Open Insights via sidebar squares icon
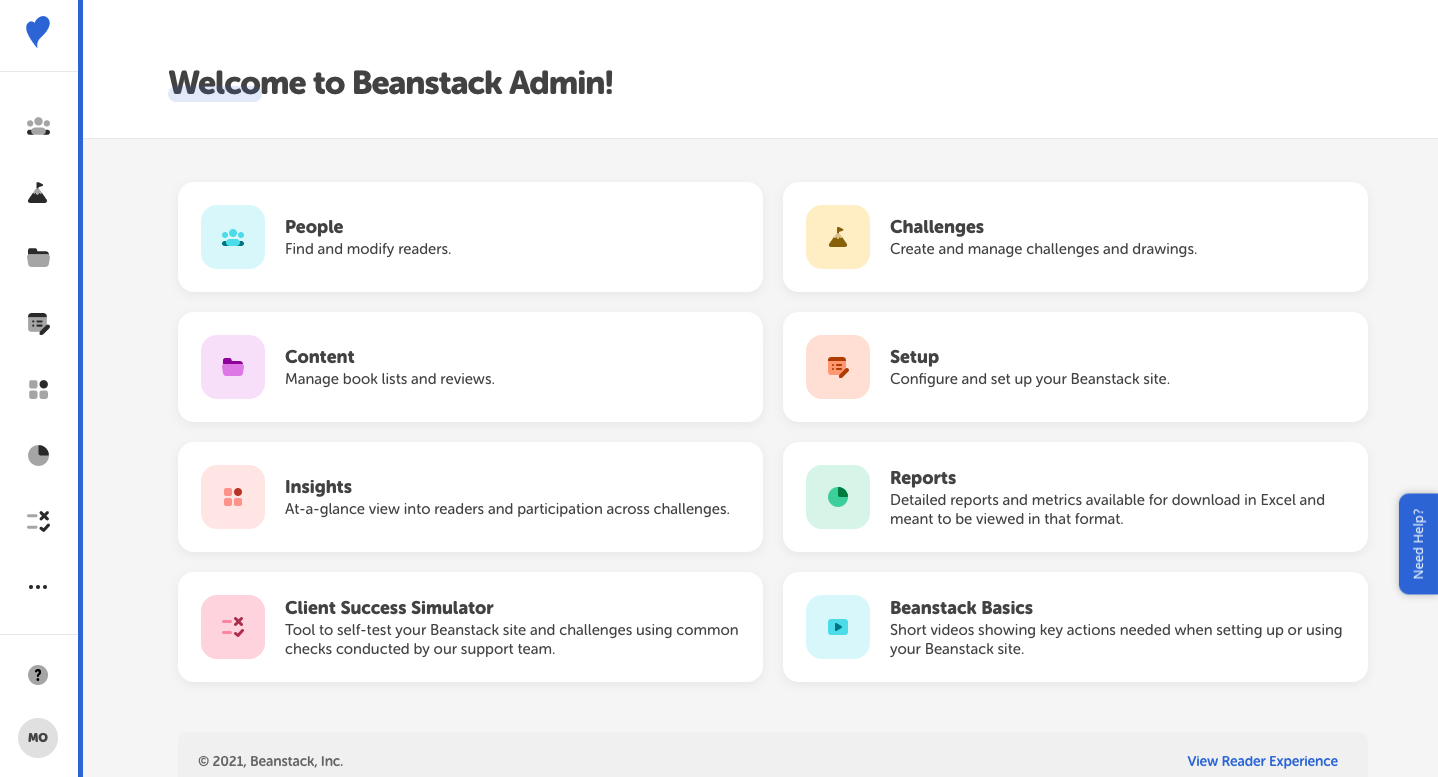Viewport: 1438px width, 777px height. coord(38,389)
